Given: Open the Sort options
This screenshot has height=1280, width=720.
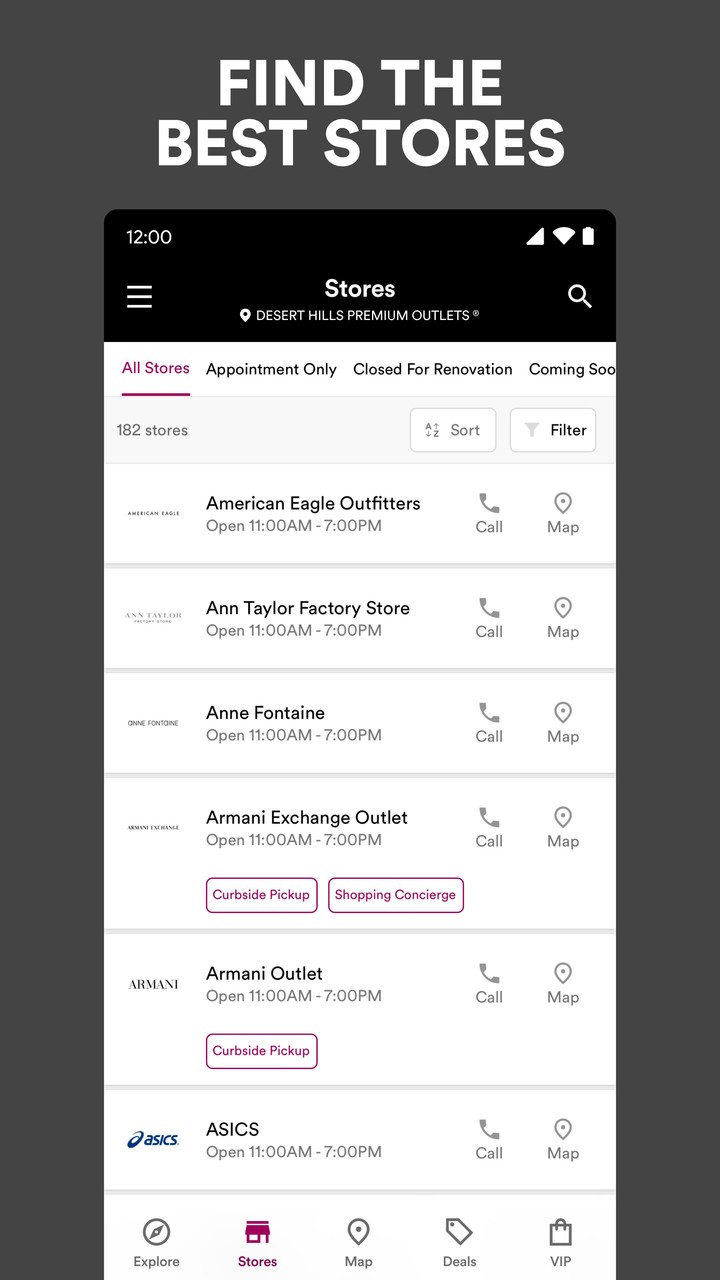Looking at the screenshot, I should pos(452,430).
